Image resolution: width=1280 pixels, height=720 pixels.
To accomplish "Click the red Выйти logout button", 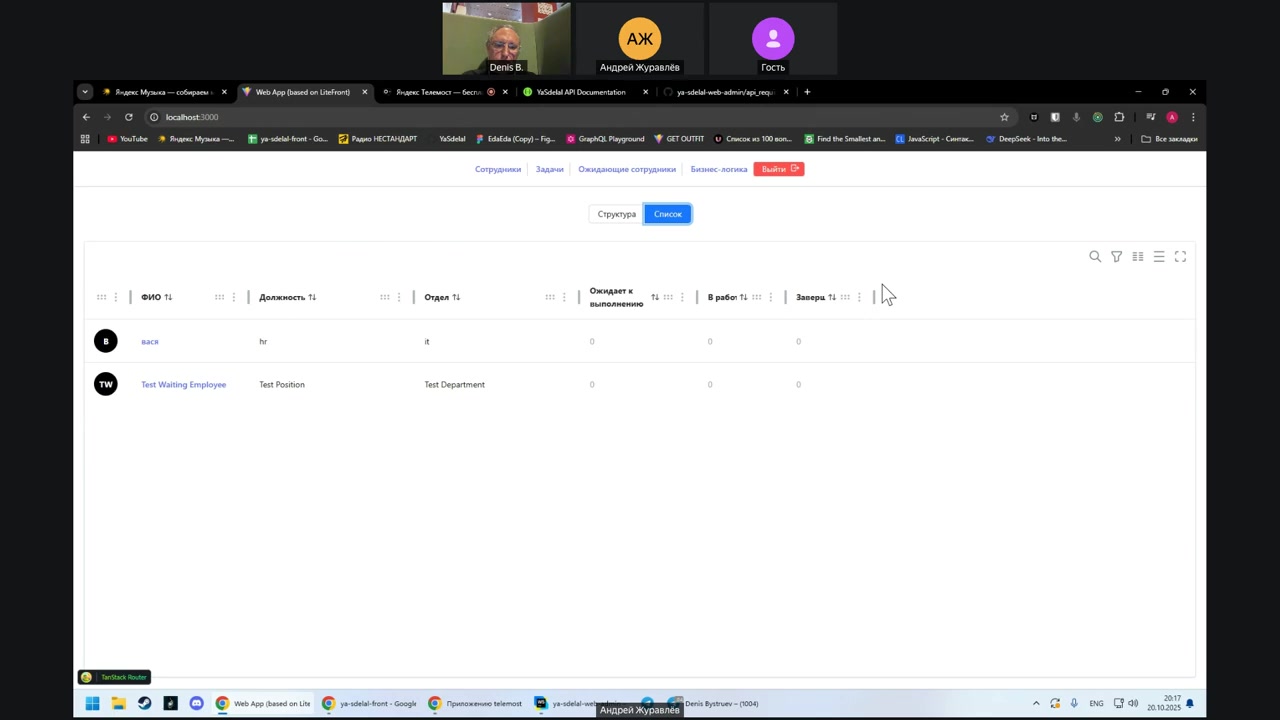I will coord(778,169).
